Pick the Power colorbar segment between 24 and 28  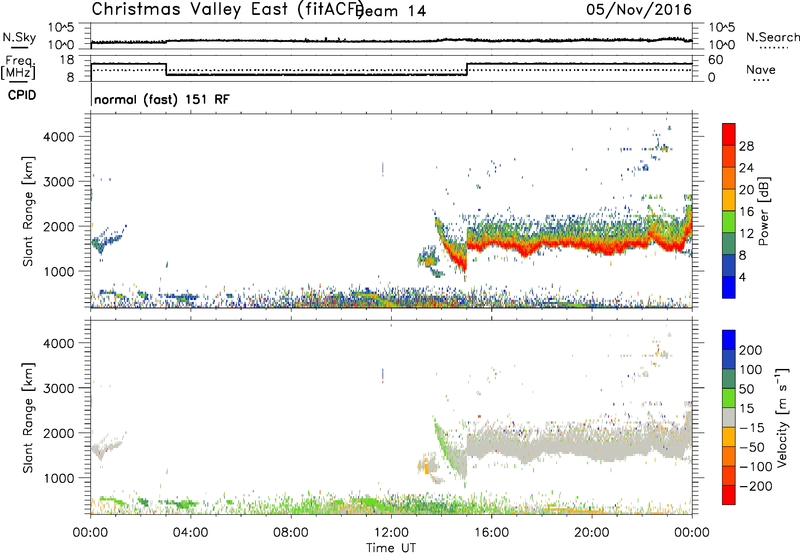click(729, 157)
